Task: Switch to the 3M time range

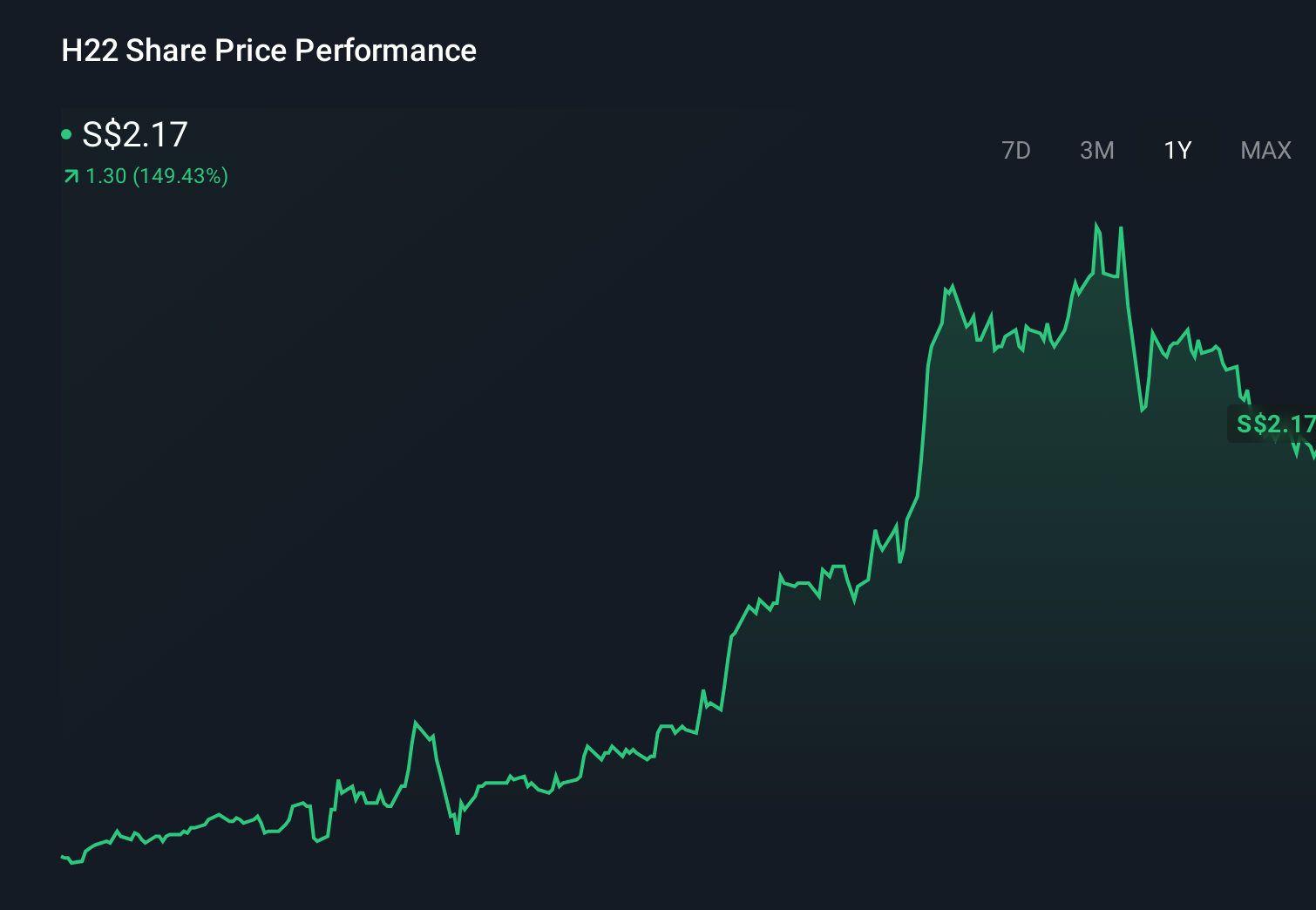Action: tap(1096, 150)
